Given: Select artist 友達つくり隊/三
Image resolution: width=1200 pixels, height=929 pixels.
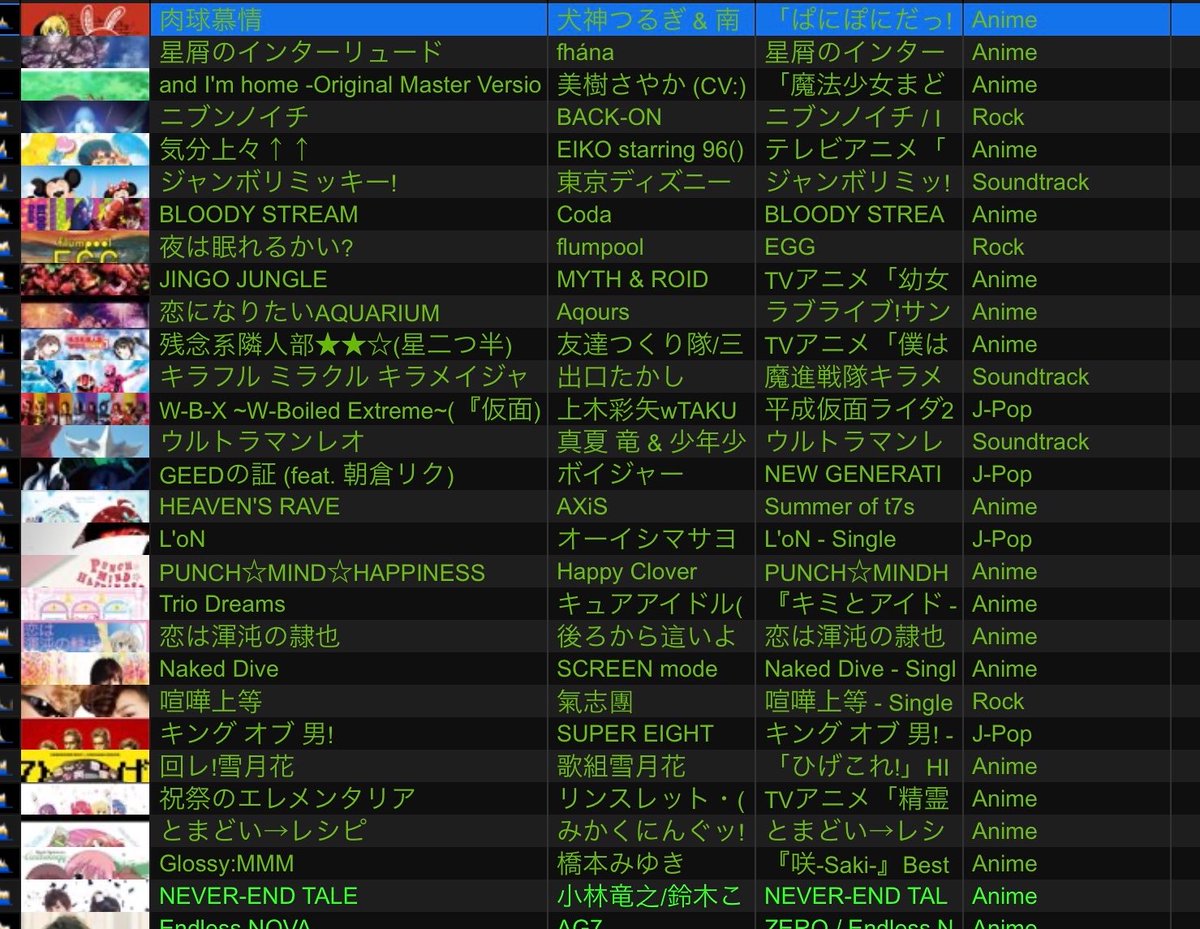Looking at the screenshot, I should tap(650, 344).
